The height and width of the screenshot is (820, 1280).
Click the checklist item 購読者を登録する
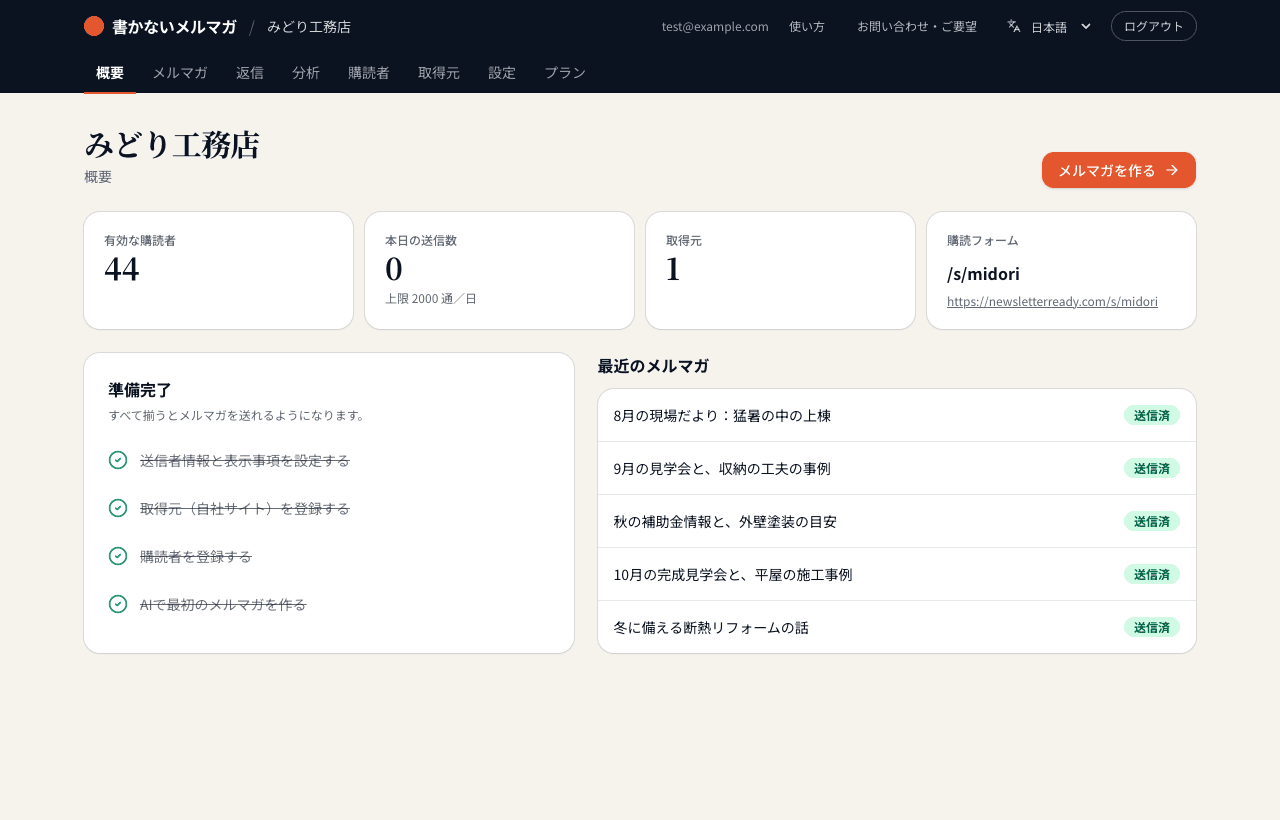tap(196, 556)
